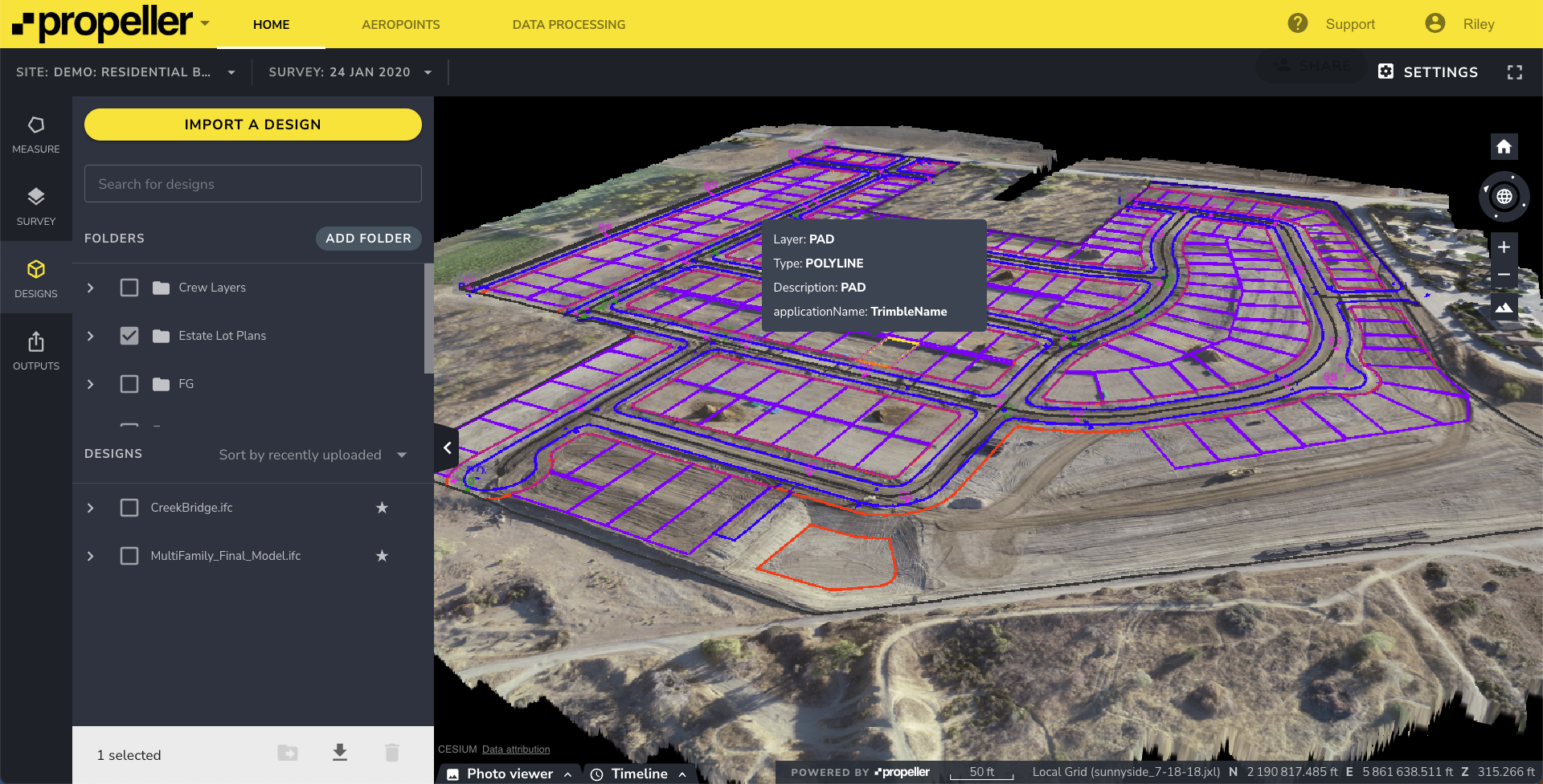The image size is (1543, 784).
Task: Expand the Estate Lot Plans folder
Action: (90, 336)
